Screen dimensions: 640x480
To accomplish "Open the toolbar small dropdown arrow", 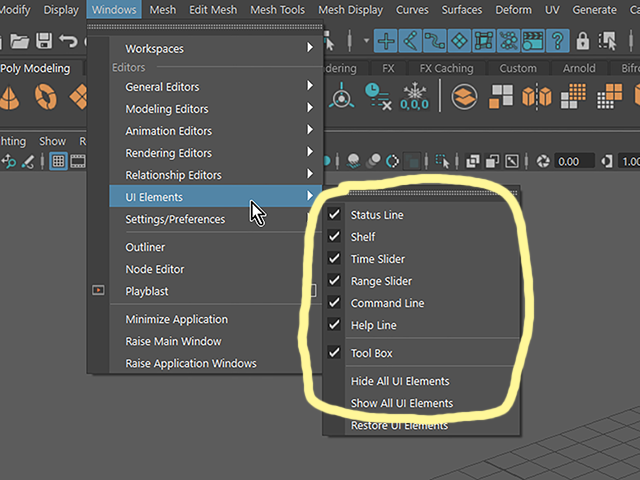I will point(366,40).
